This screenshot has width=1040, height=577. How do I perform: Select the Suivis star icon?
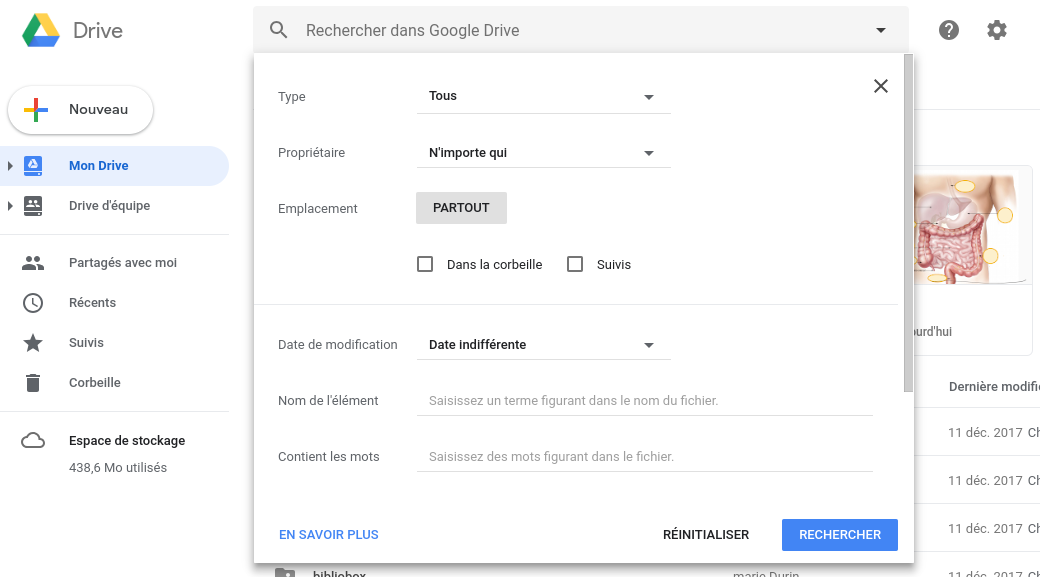pyautogui.click(x=33, y=342)
